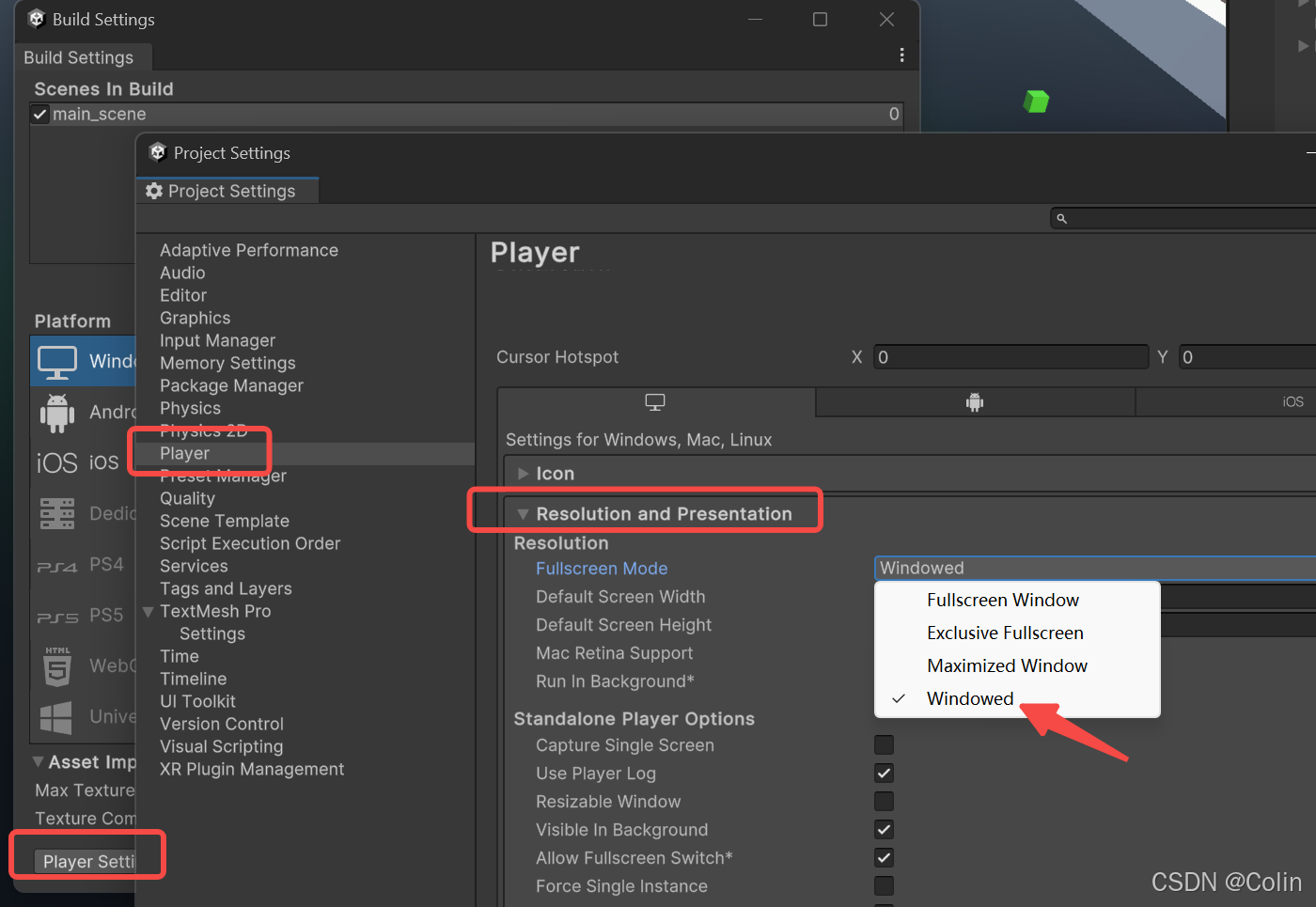
Task: Select the WebGL HTML5 platform icon
Action: tap(57, 666)
